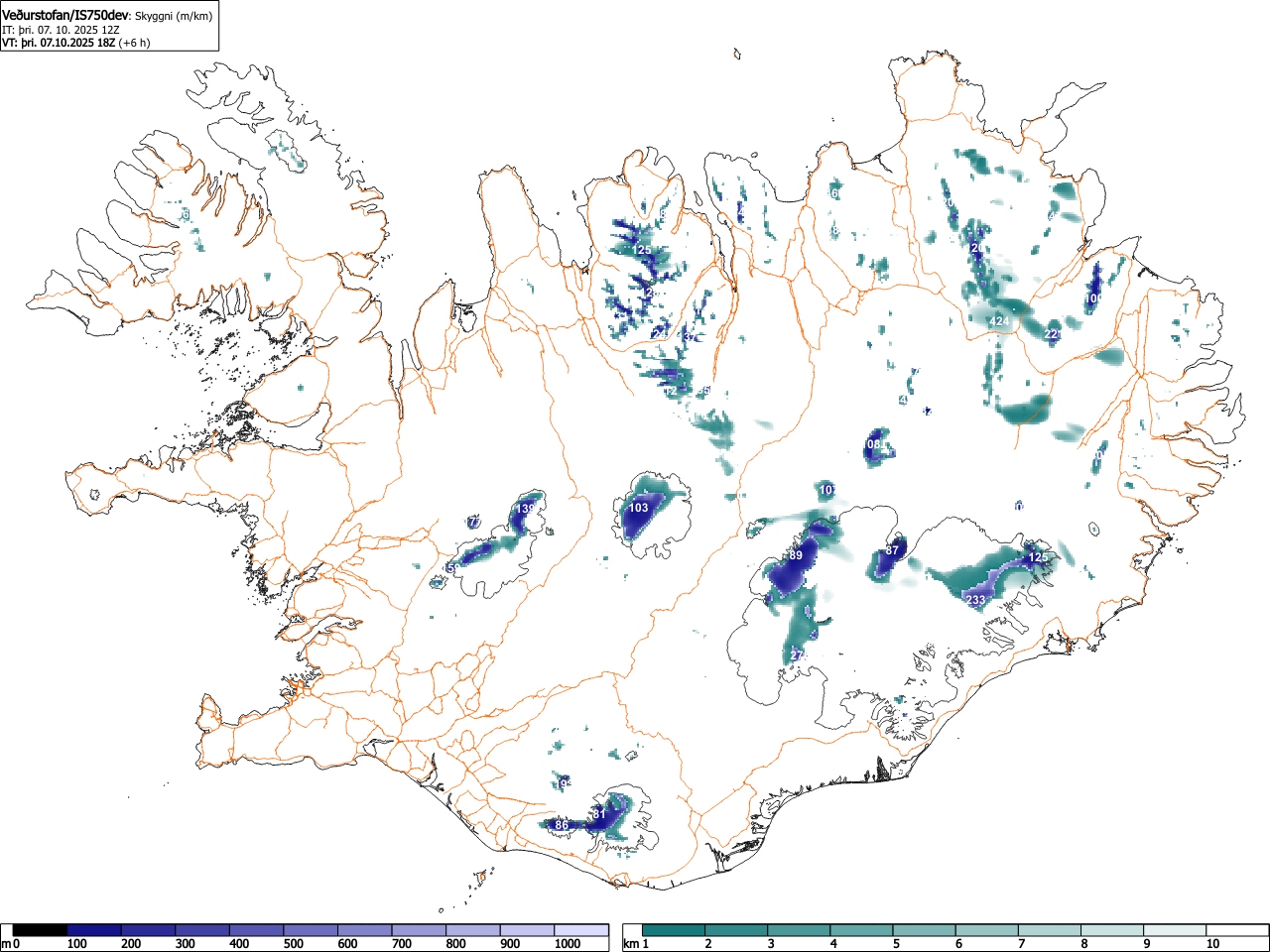
Task: Click the "89" visibility value label
Action: pos(796,556)
